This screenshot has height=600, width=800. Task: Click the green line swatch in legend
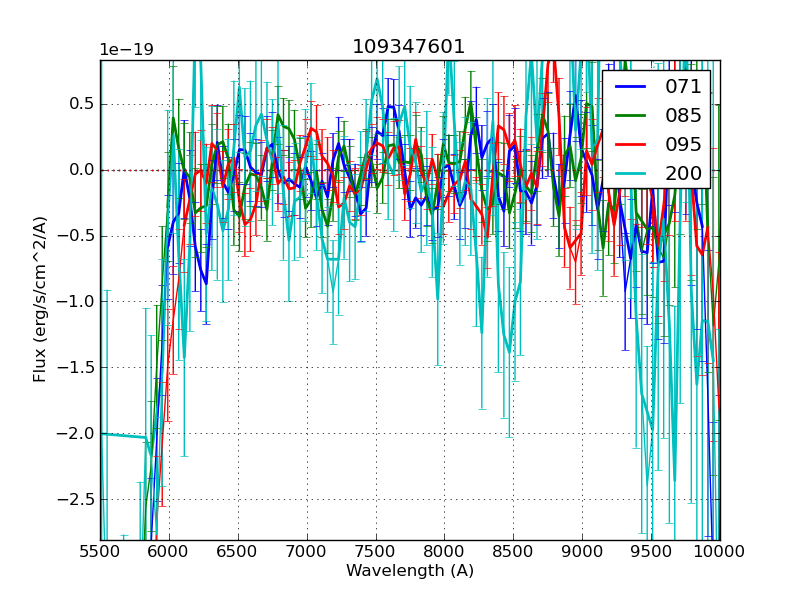click(x=629, y=115)
